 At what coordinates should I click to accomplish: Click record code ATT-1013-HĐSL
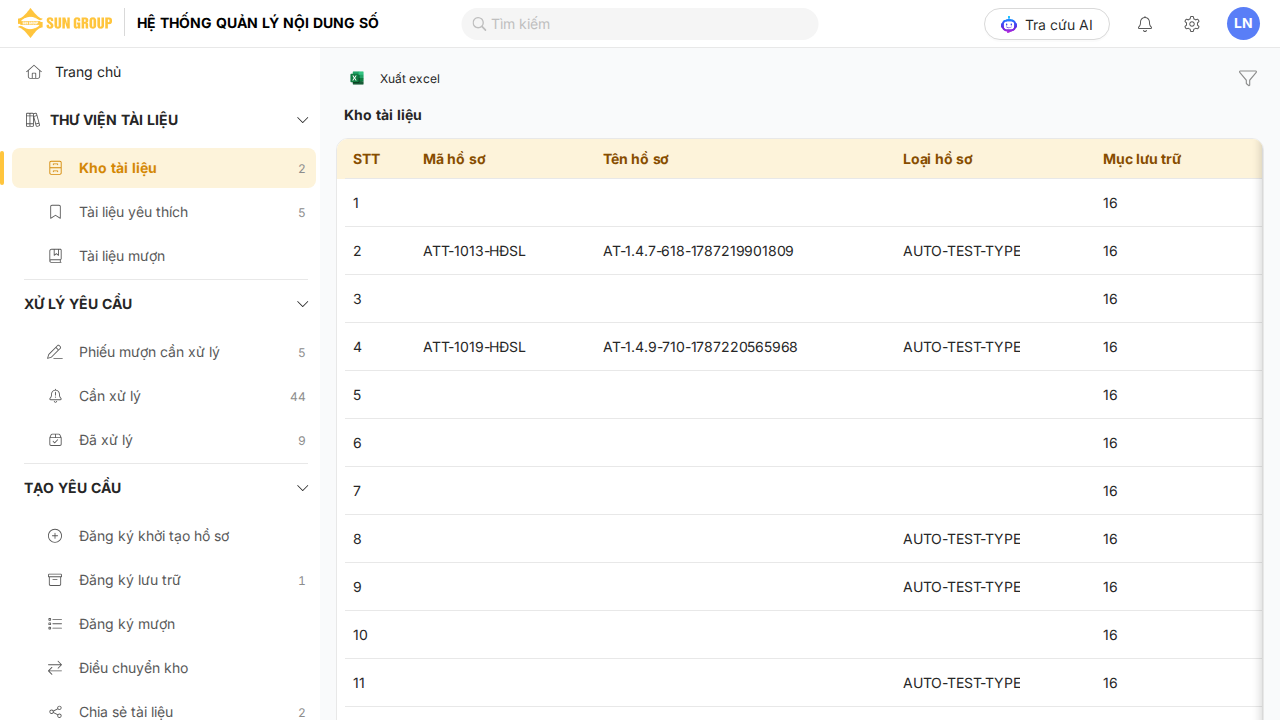point(474,251)
